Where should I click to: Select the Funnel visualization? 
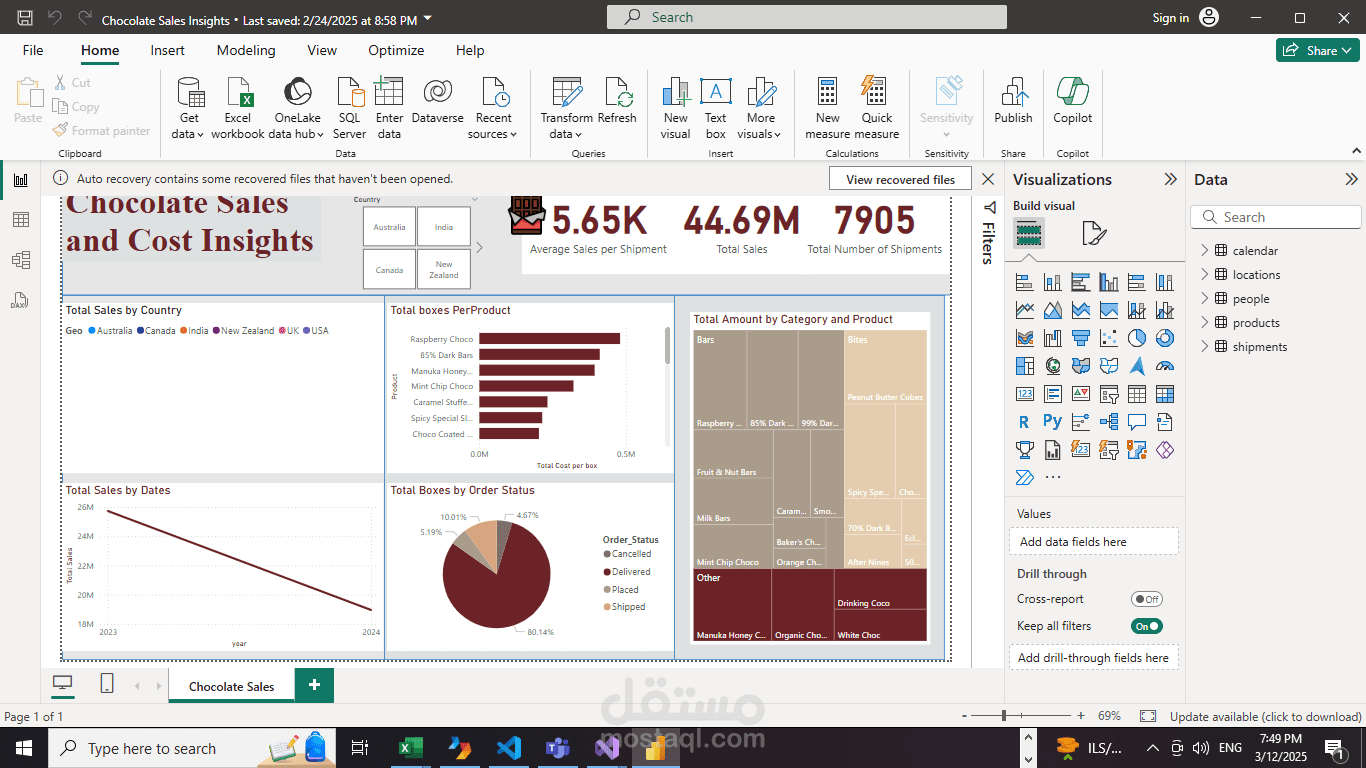click(1081, 338)
